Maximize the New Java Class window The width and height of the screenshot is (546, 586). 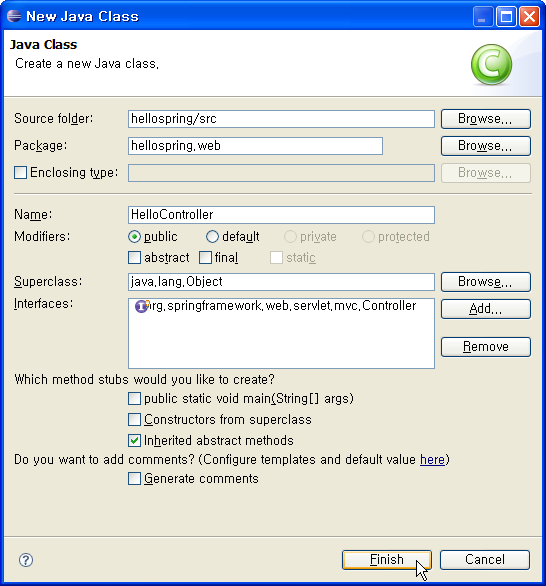coord(506,17)
